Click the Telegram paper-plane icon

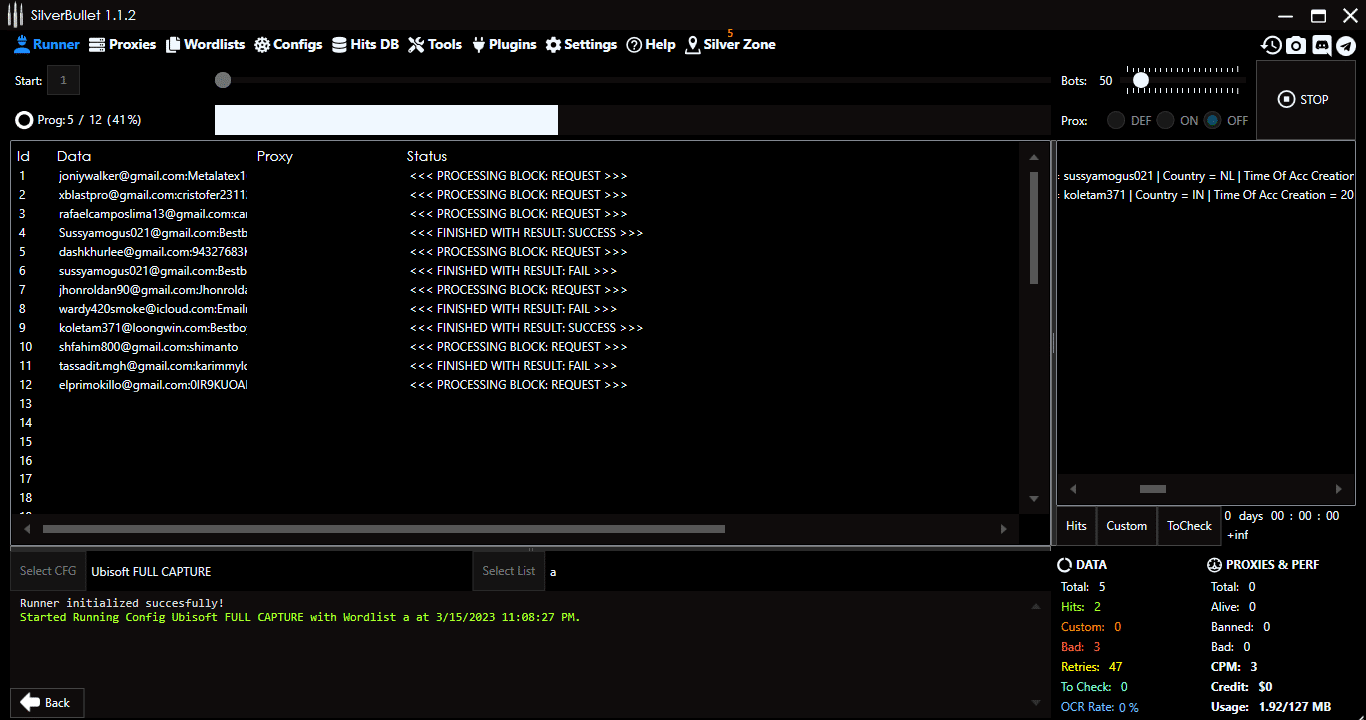click(1347, 45)
